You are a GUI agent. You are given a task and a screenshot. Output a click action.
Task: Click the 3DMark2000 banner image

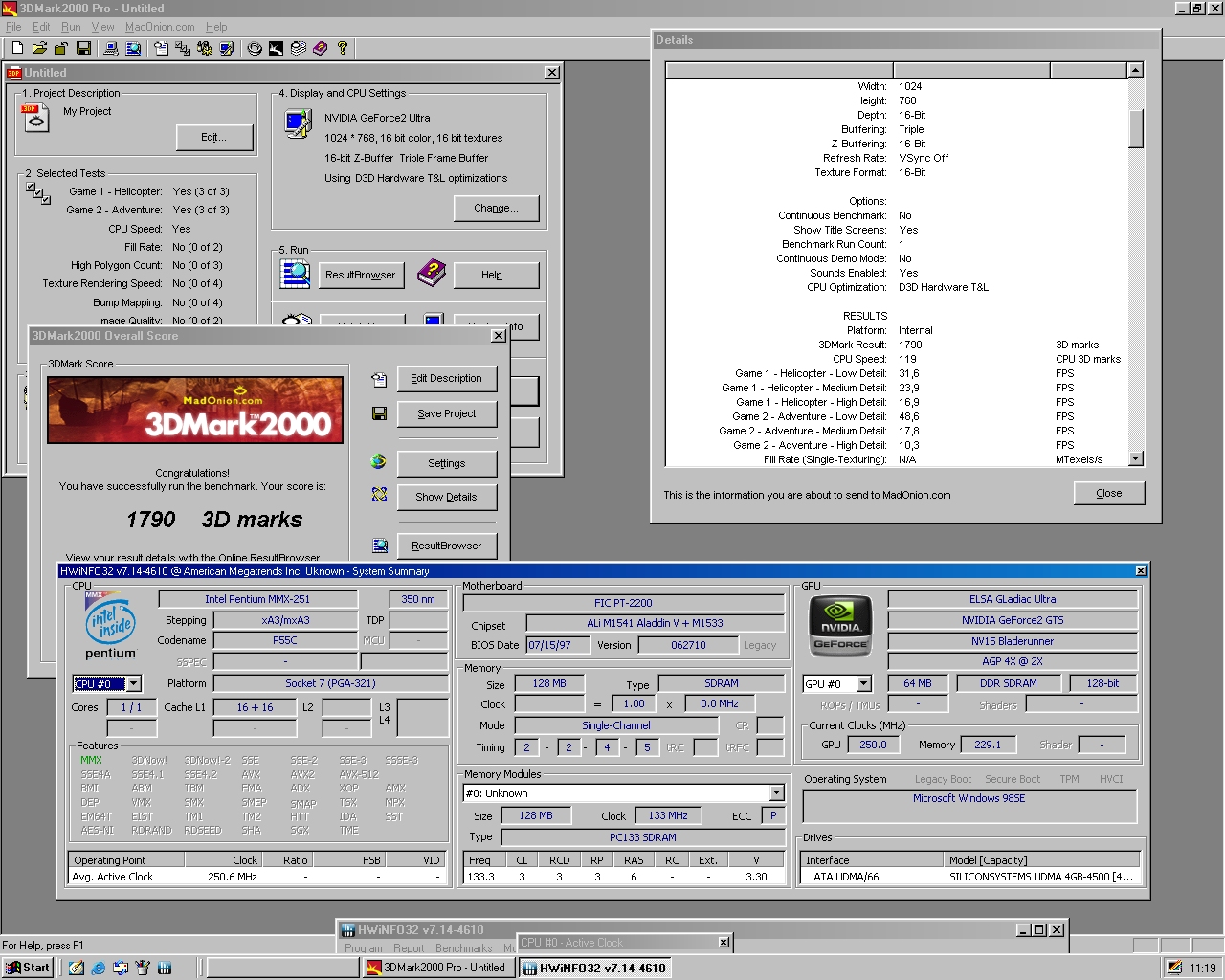[x=195, y=410]
